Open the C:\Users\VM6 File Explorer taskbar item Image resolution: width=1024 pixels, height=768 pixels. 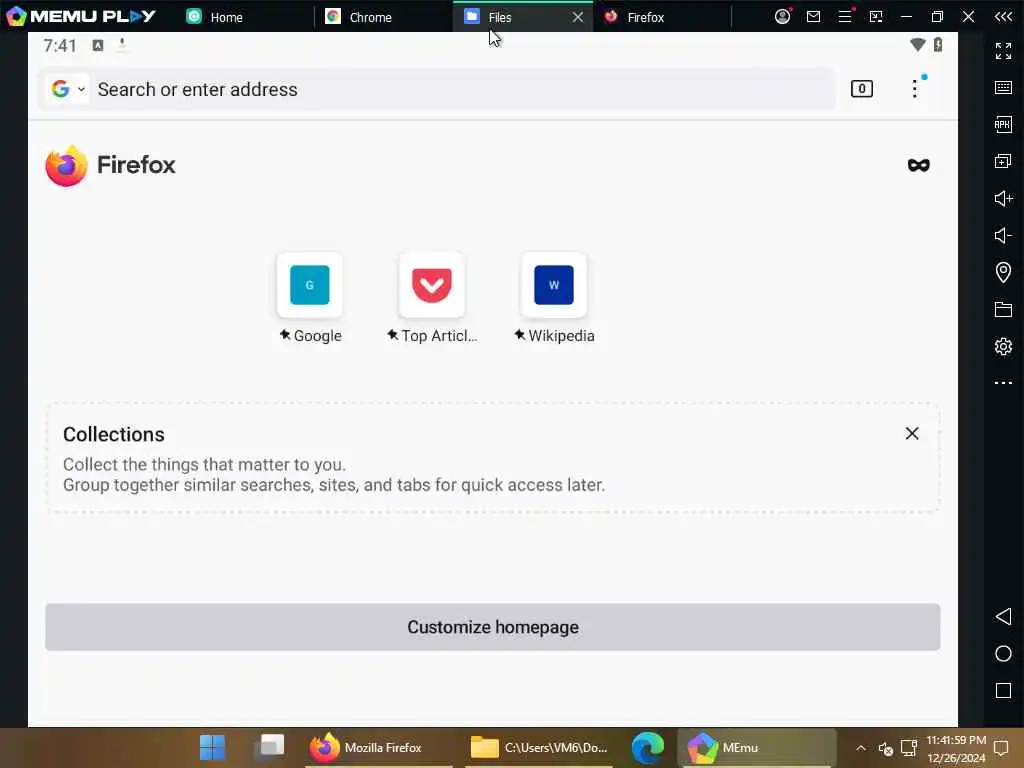539,748
